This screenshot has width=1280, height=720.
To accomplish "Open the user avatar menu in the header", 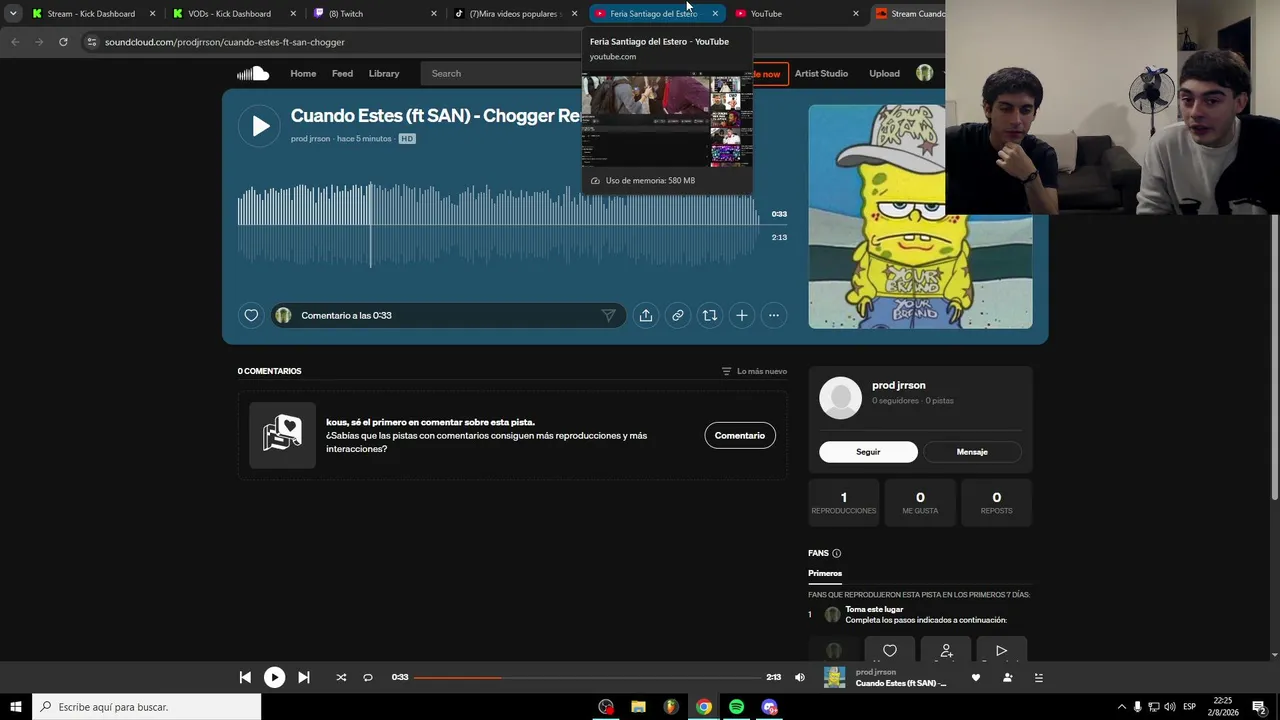I will pyautogui.click(x=925, y=73).
